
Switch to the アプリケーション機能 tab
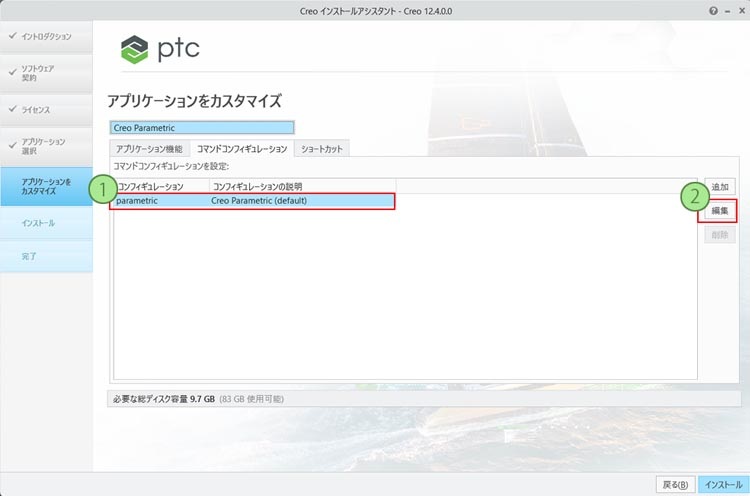[149, 149]
